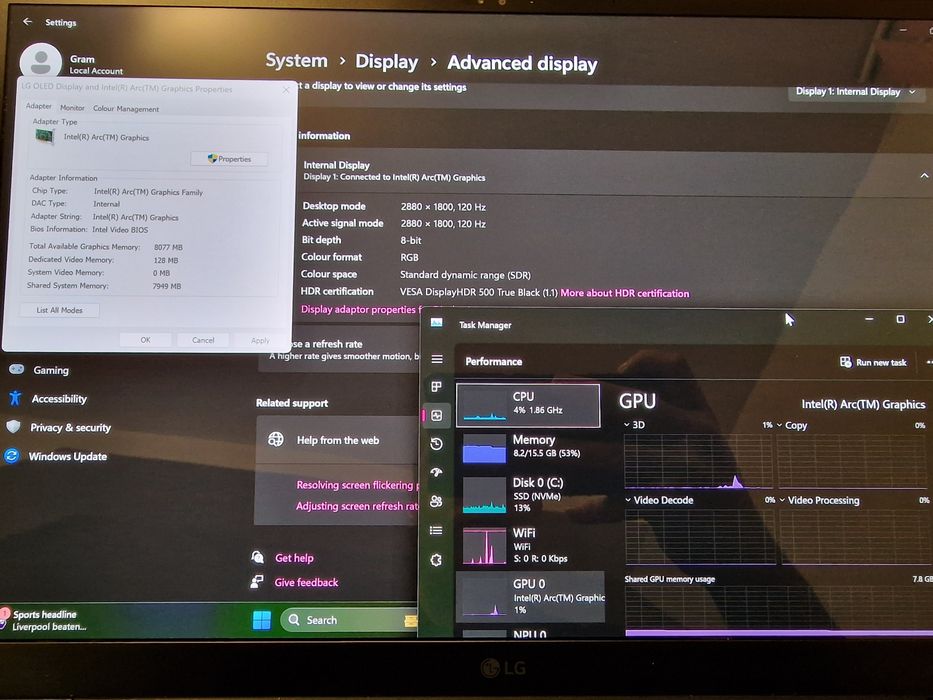Open More about HDR certification link
The height and width of the screenshot is (700, 933).
tap(625, 293)
